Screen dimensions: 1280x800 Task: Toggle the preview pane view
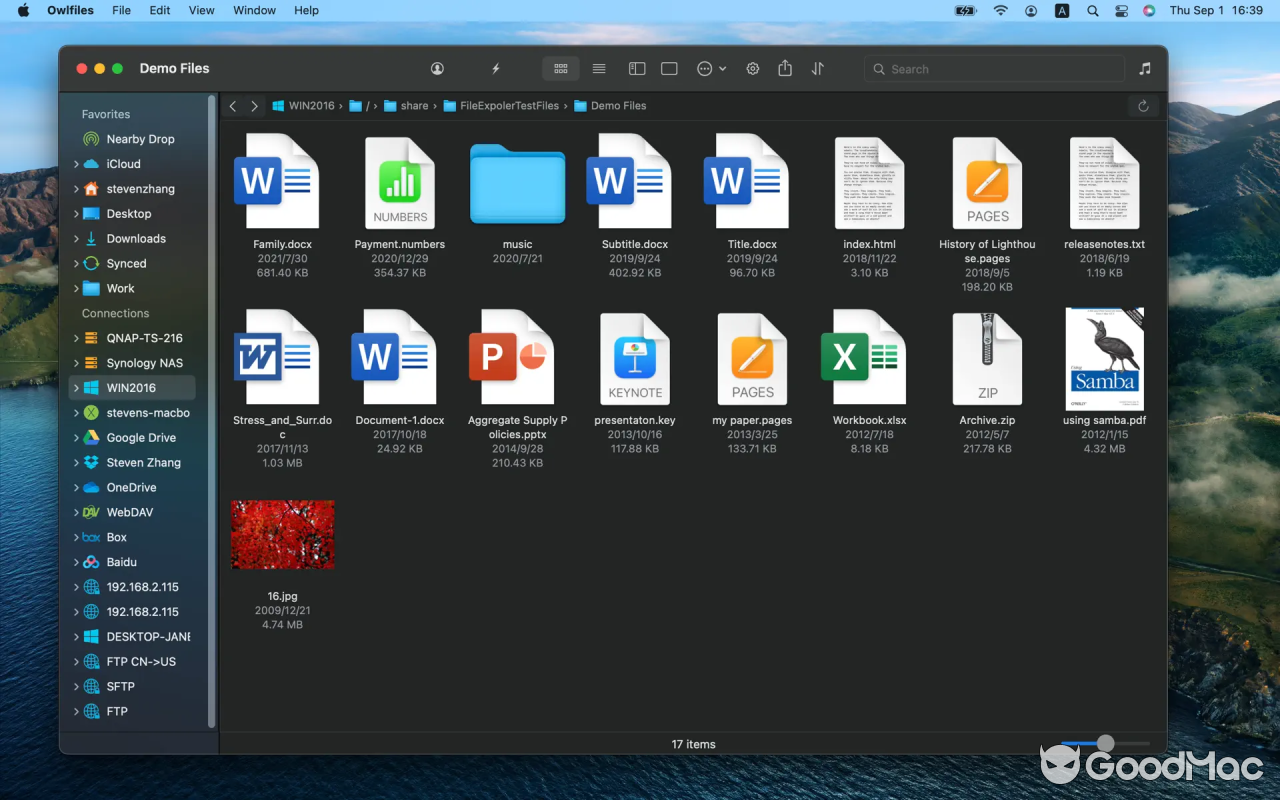click(668, 68)
